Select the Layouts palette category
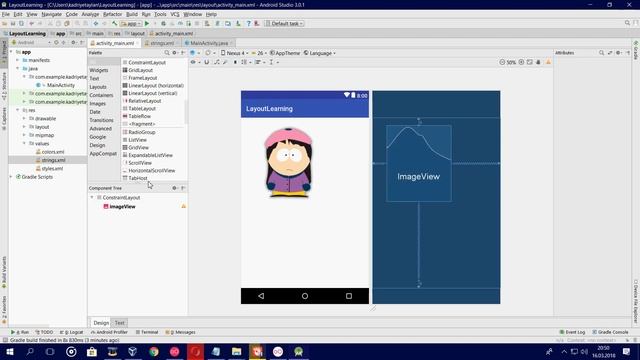The width and height of the screenshot is (640, 360). coord(98,87)
